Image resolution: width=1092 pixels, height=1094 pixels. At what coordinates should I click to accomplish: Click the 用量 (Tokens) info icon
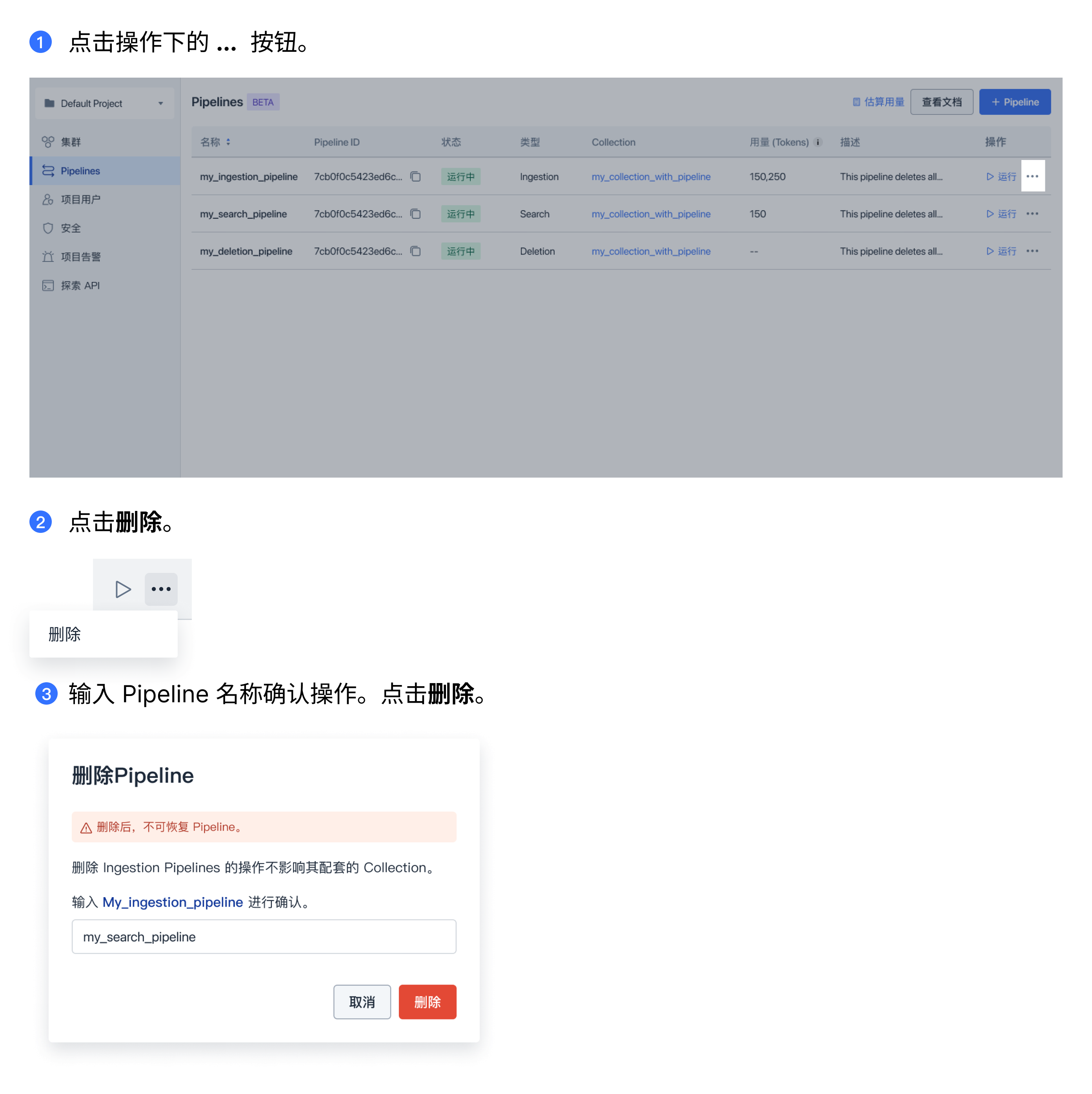[818, 142]
